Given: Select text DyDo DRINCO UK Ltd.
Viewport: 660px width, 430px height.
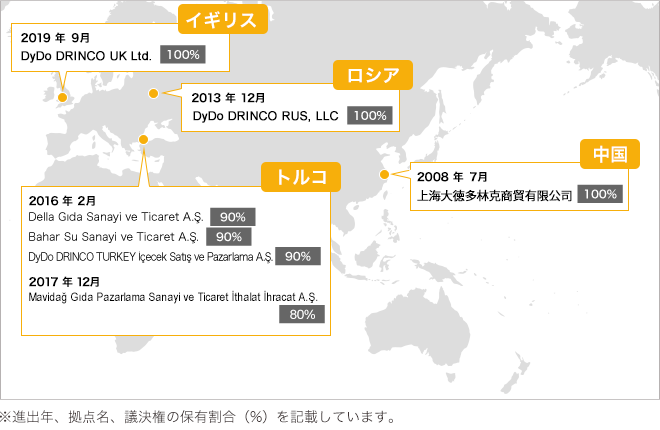Looking at the screenshot, I should (x=86, y=56).
